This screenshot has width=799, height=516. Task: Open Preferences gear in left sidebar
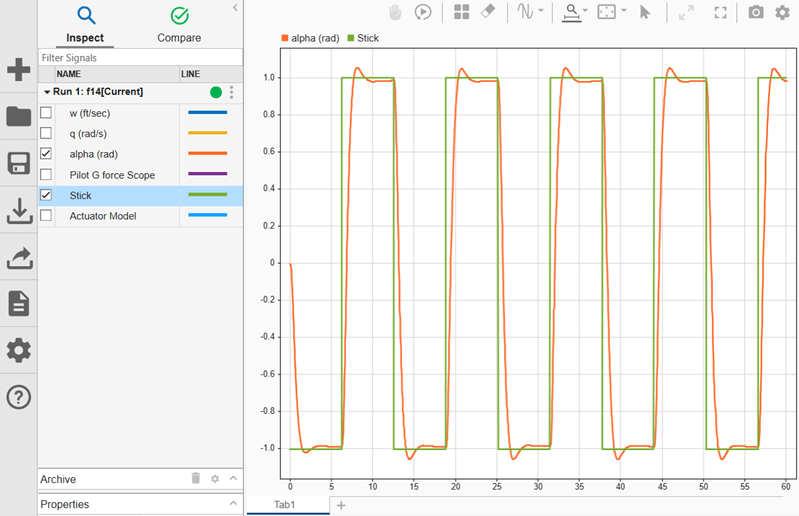(x=19, y=350)
